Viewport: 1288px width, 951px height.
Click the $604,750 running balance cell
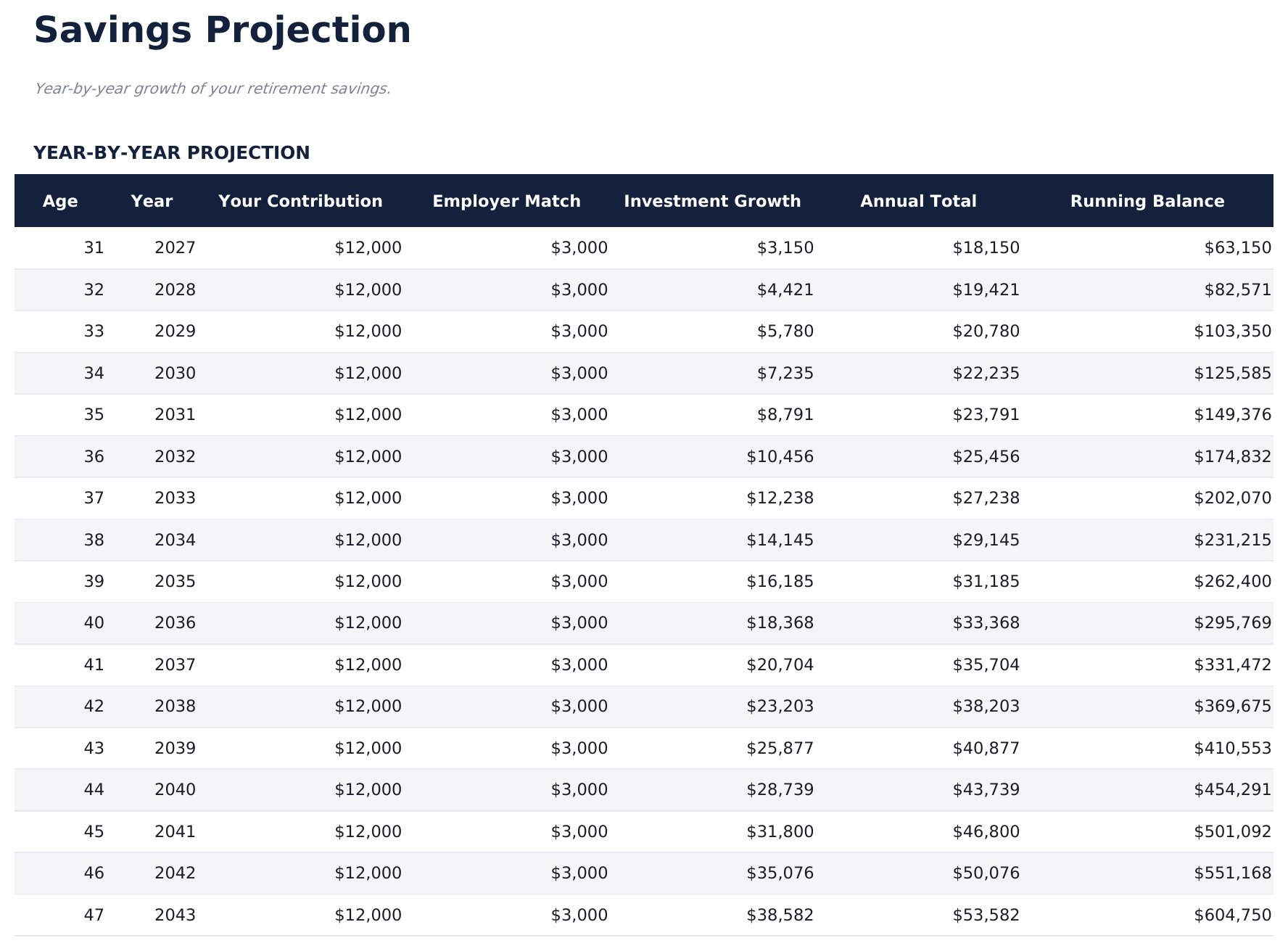tap(1232, 915)
